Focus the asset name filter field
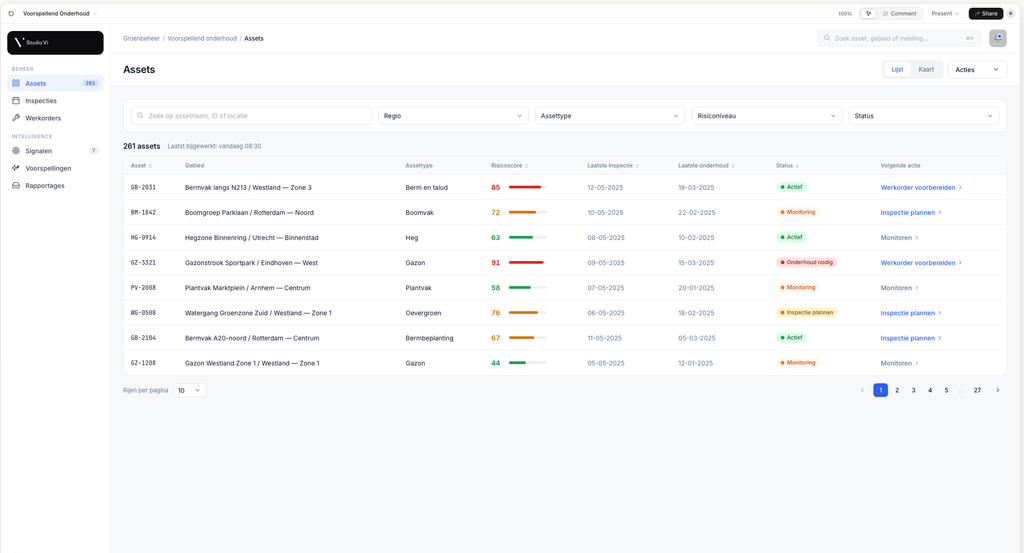This screenshot has height=553, width=1024. [x=251, y=116]
